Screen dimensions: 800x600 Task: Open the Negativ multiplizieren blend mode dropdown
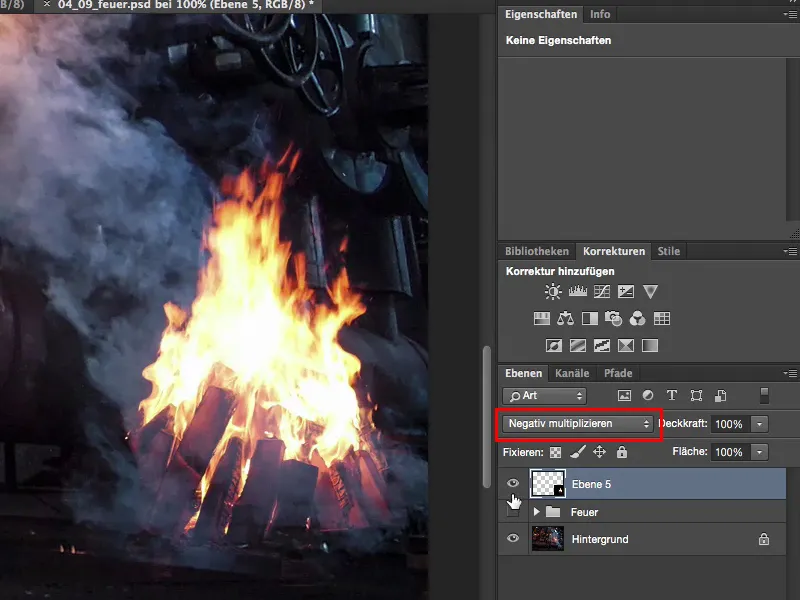(577, 423)
